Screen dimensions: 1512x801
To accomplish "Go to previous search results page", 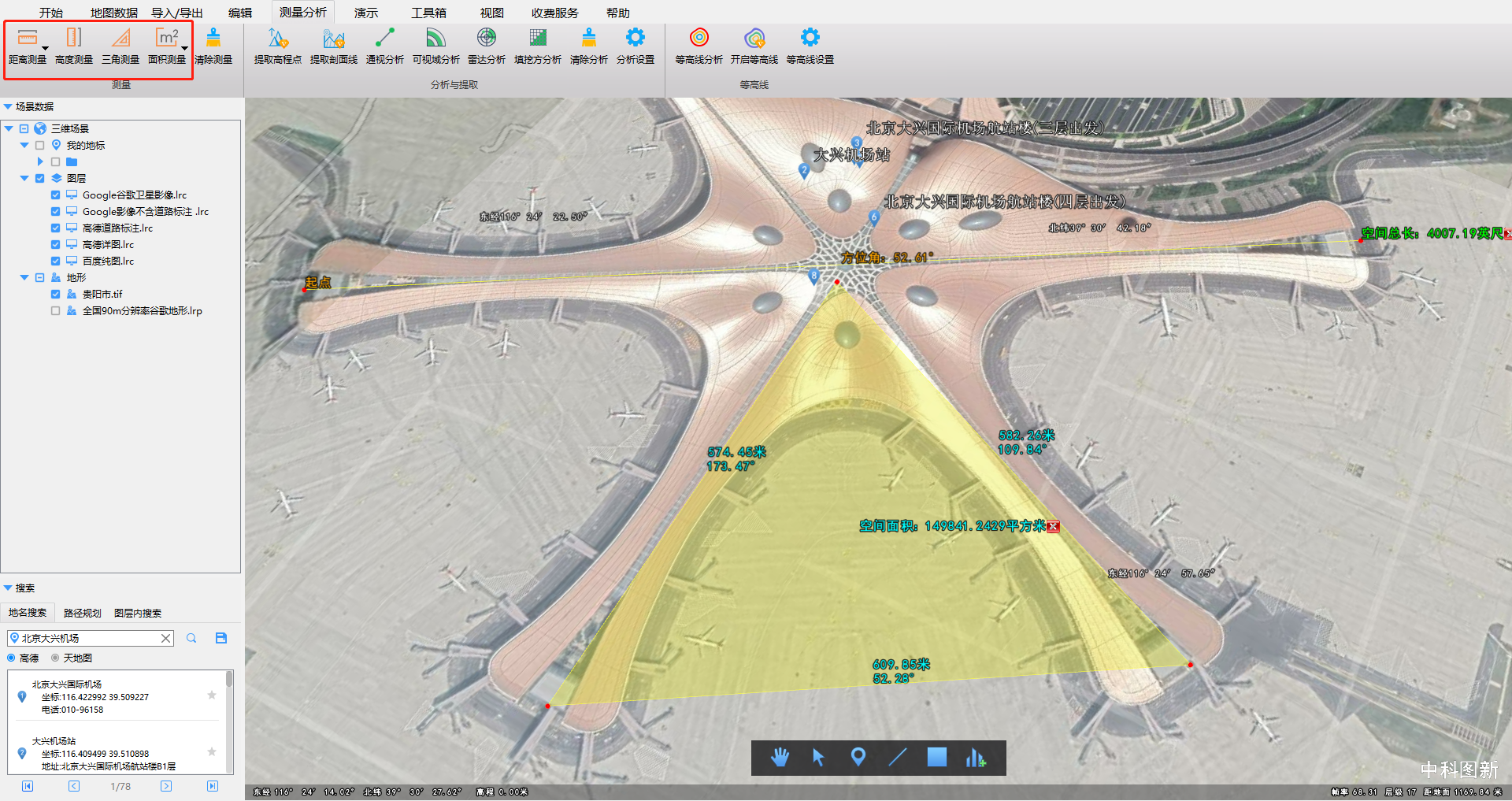I will tap(74, 786).
